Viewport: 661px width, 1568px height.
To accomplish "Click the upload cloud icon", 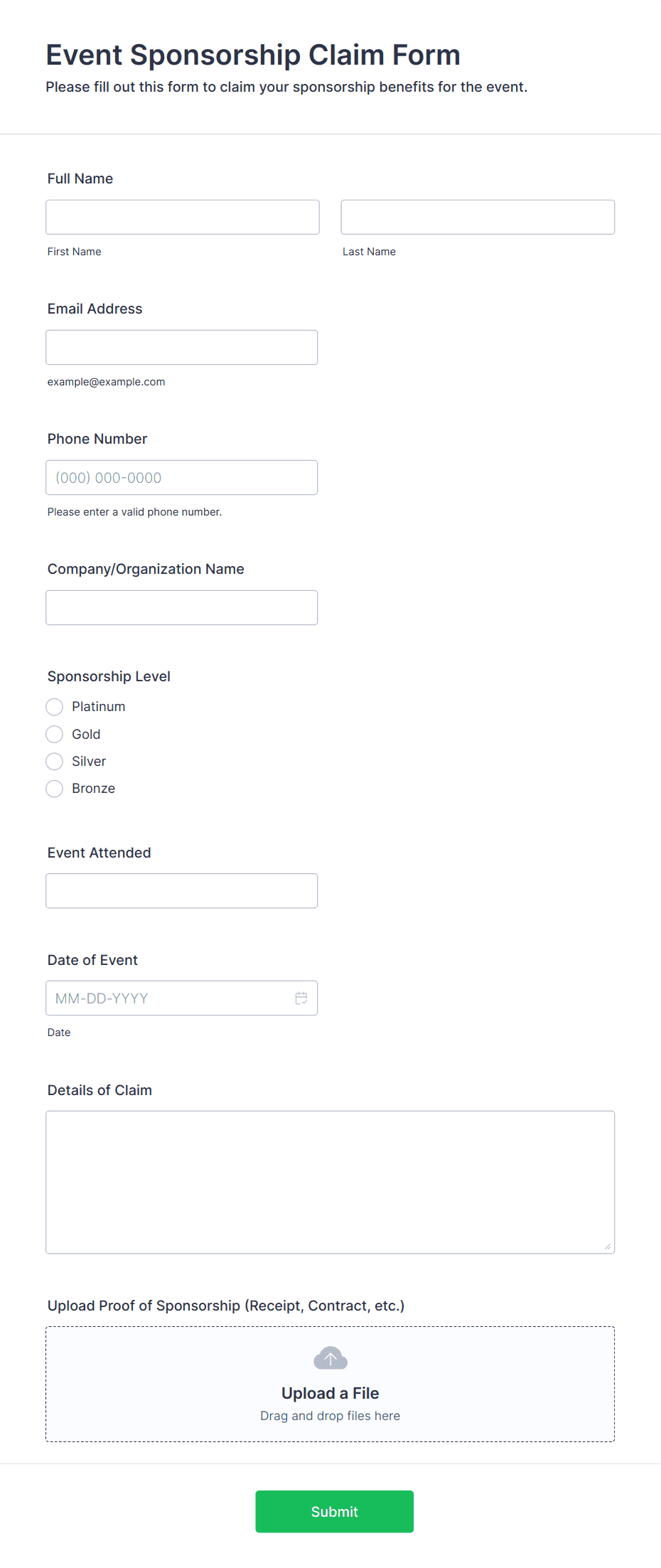I will click(x=330, y=1358).
